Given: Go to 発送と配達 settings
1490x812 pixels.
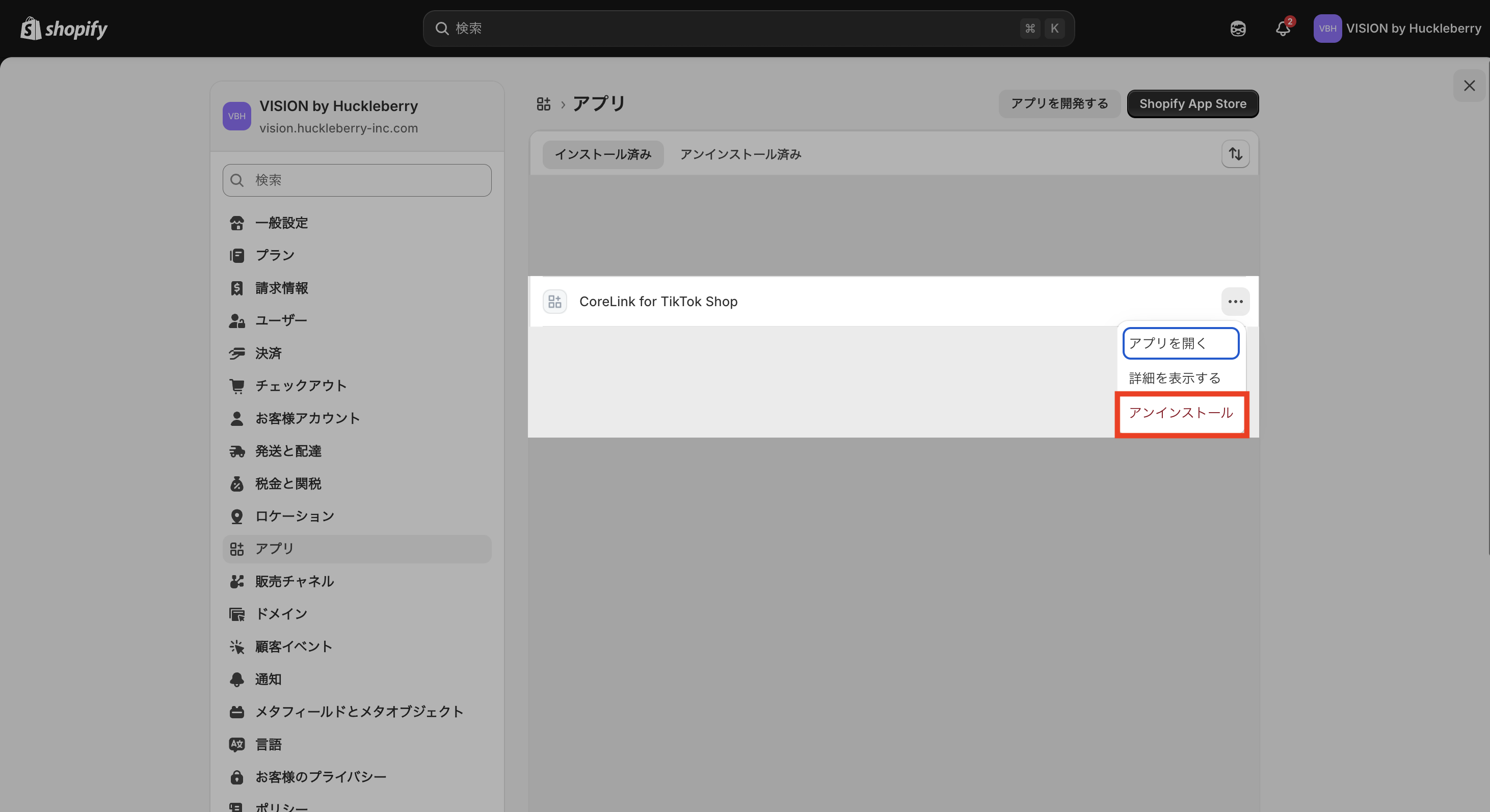Looking at the screenshot, I should (x=288, y=450).
